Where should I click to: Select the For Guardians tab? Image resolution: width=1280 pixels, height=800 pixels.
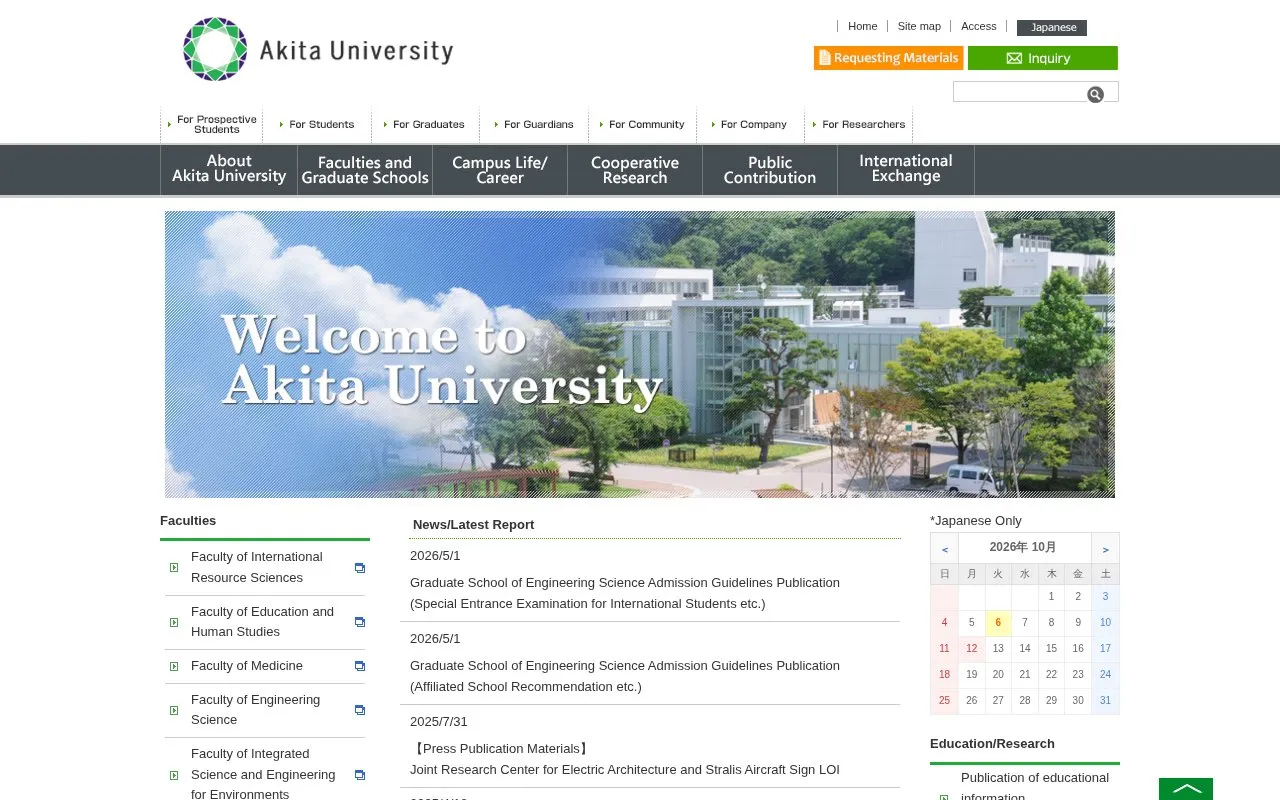click(x=535, y=125)
